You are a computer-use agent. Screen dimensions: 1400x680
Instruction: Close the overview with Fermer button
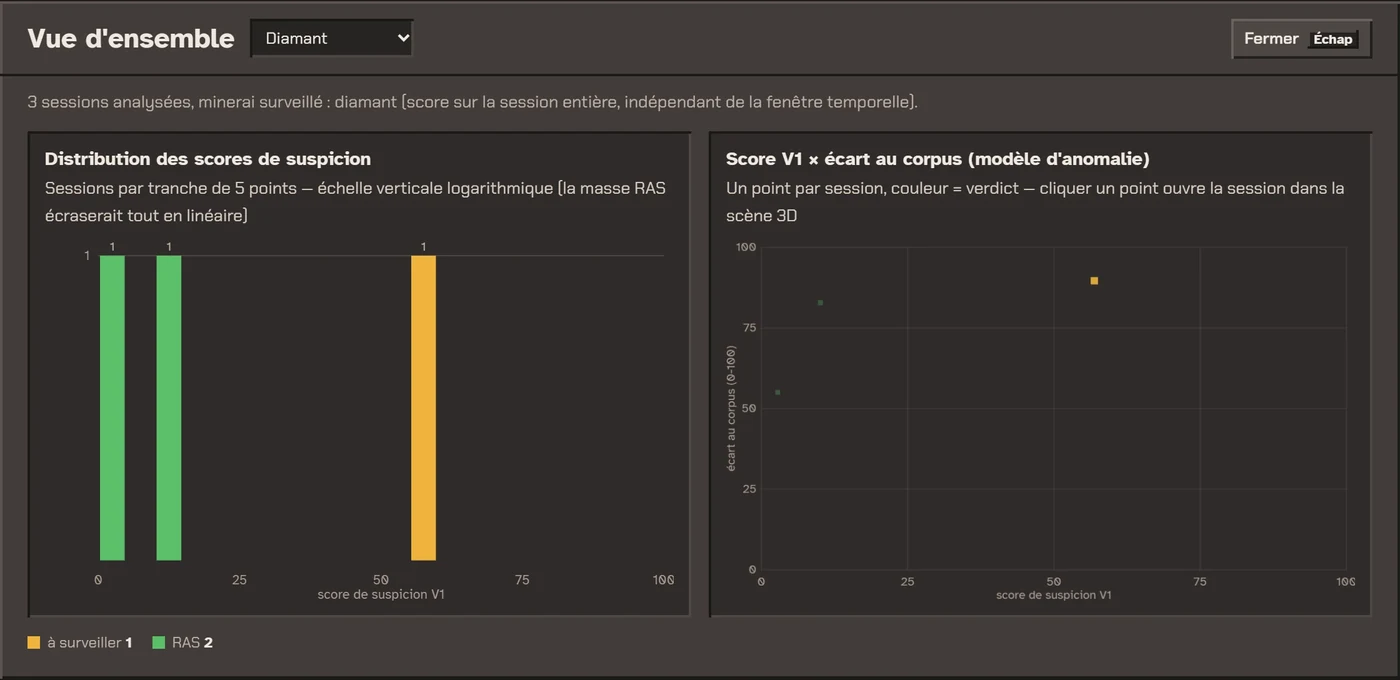1301,39
